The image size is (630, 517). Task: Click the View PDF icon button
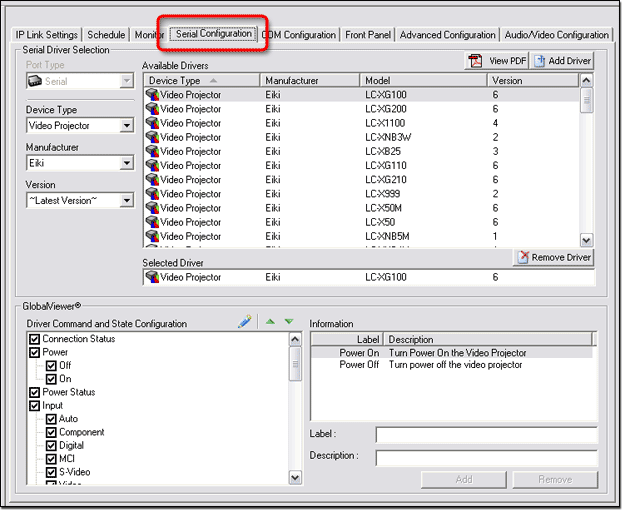click(498, 61)
